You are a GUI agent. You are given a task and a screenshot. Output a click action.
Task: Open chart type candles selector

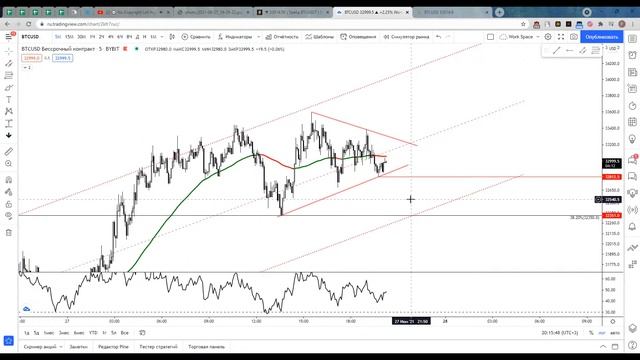[172, 37]
